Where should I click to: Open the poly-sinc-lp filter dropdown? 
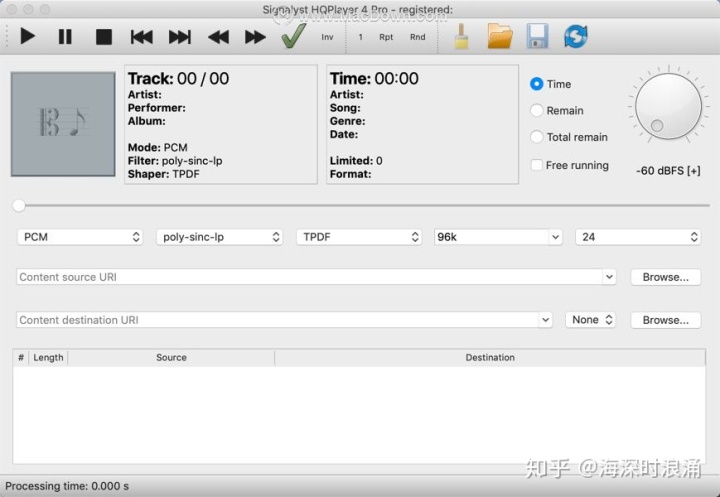coord(219,237)
